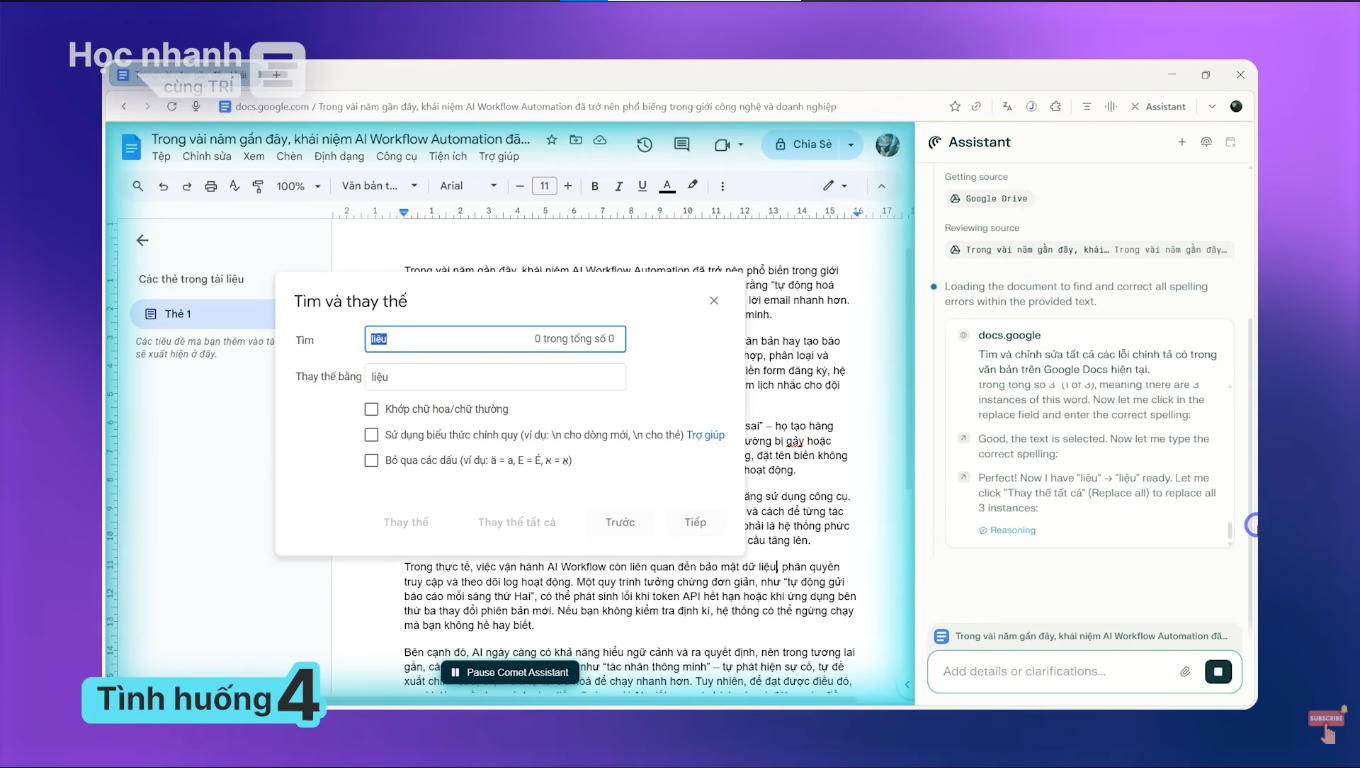Tick the 'Sử dụng biểu thức chính quy' checkbox
Image resolution: width=1360 pixels, height=768 pixels.
(x=371, y=435)
